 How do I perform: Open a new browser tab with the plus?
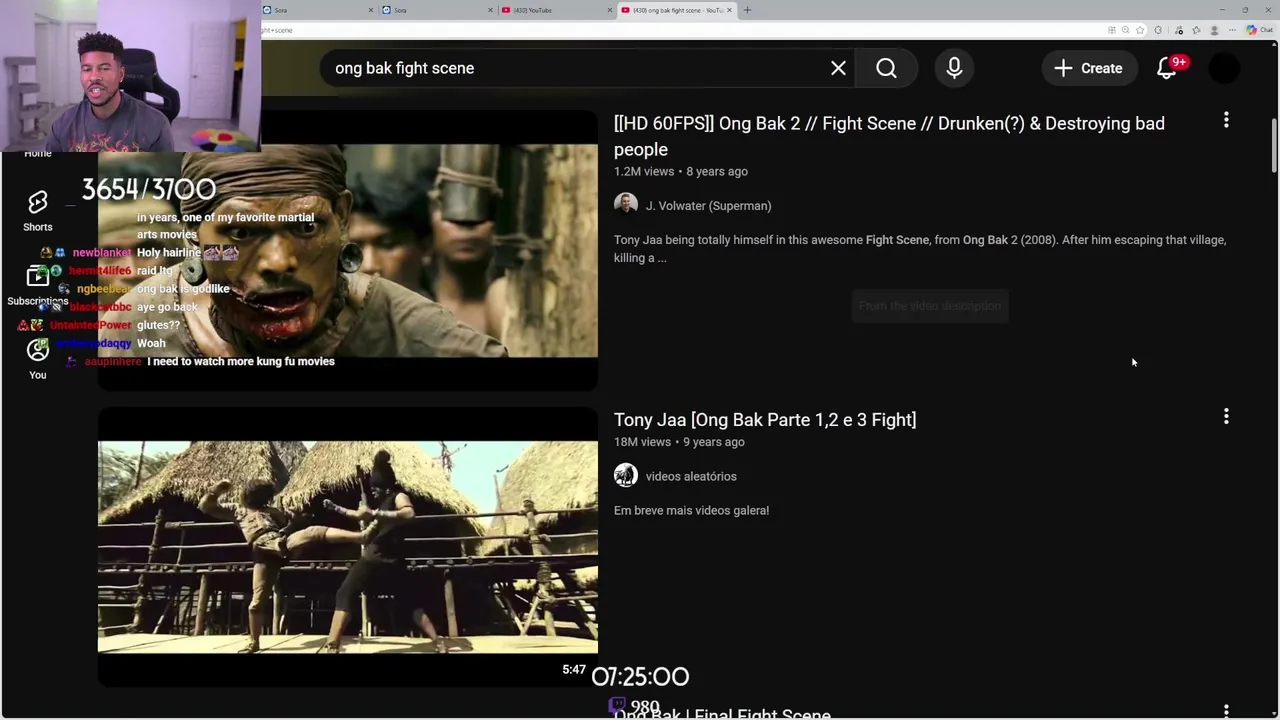(x=747, y=10)
